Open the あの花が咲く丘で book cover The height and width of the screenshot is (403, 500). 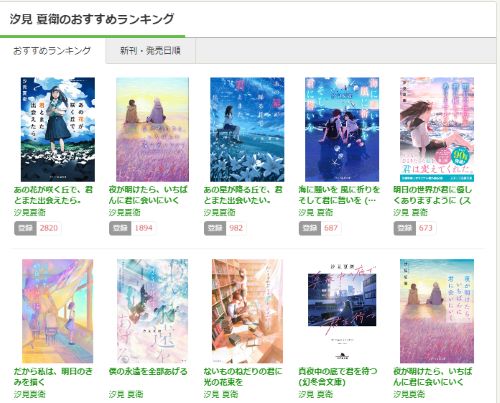pos(58,129)
